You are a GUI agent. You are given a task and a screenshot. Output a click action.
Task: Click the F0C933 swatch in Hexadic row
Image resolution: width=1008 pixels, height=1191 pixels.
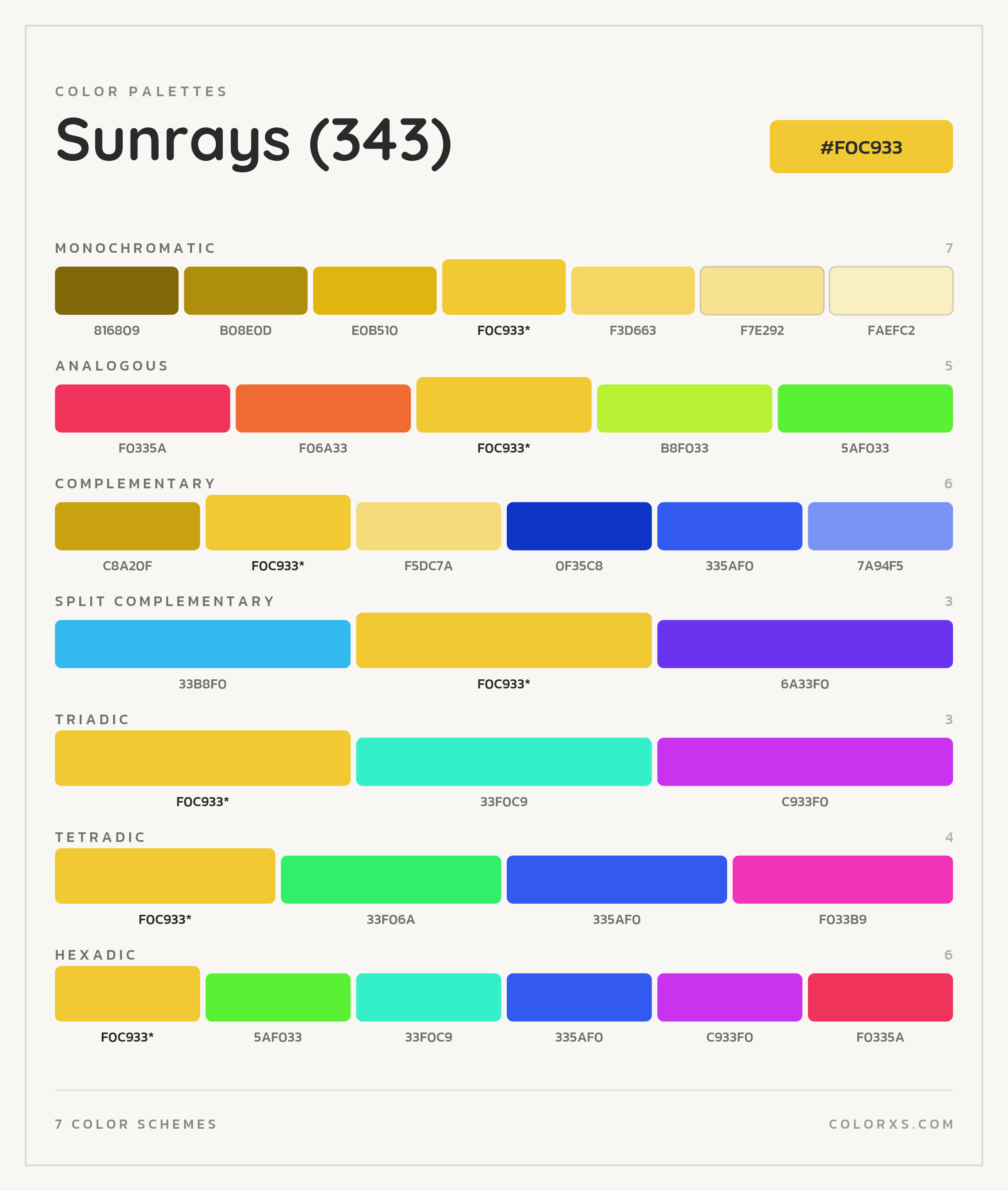(127, 994)
